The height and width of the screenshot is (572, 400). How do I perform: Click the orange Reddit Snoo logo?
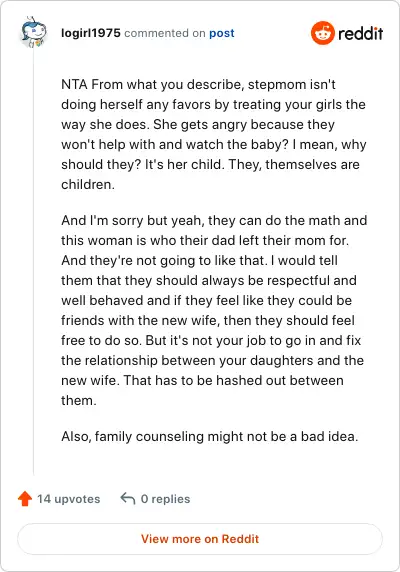[x=322, y=33]
